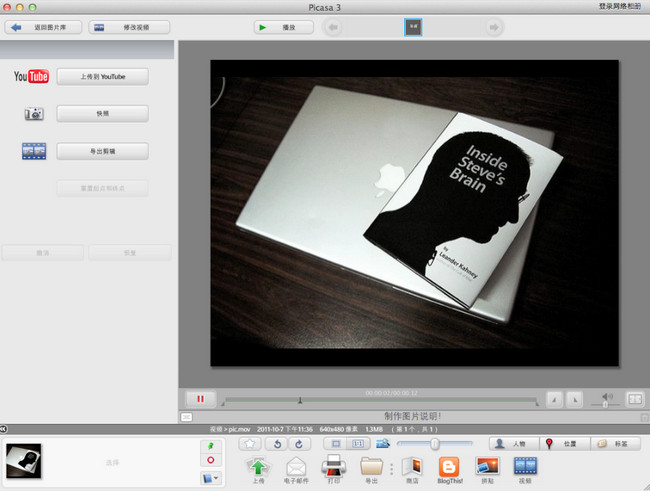650x491 pixels.
Task: Click the magnifier zoom preview icon
Action: pos(383,444)
